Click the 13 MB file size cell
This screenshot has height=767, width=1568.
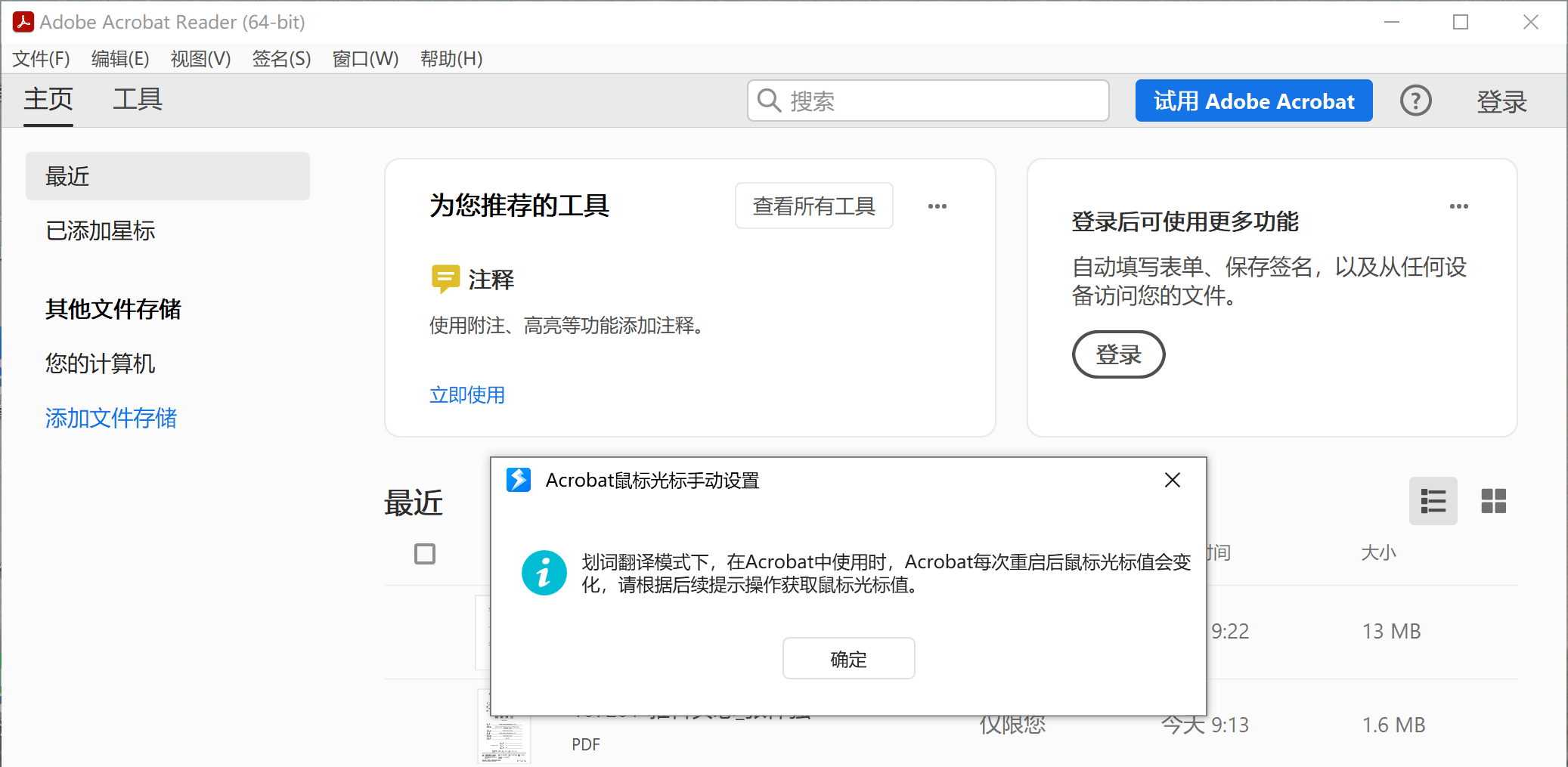(x=1392, y=631)
